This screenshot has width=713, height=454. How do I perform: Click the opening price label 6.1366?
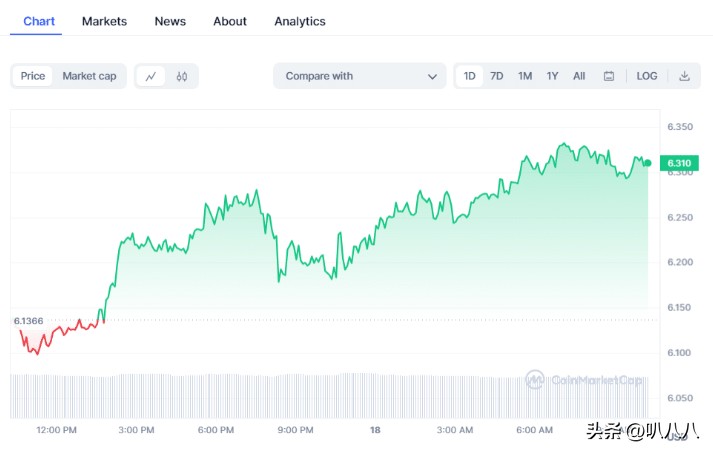[28, 321]
